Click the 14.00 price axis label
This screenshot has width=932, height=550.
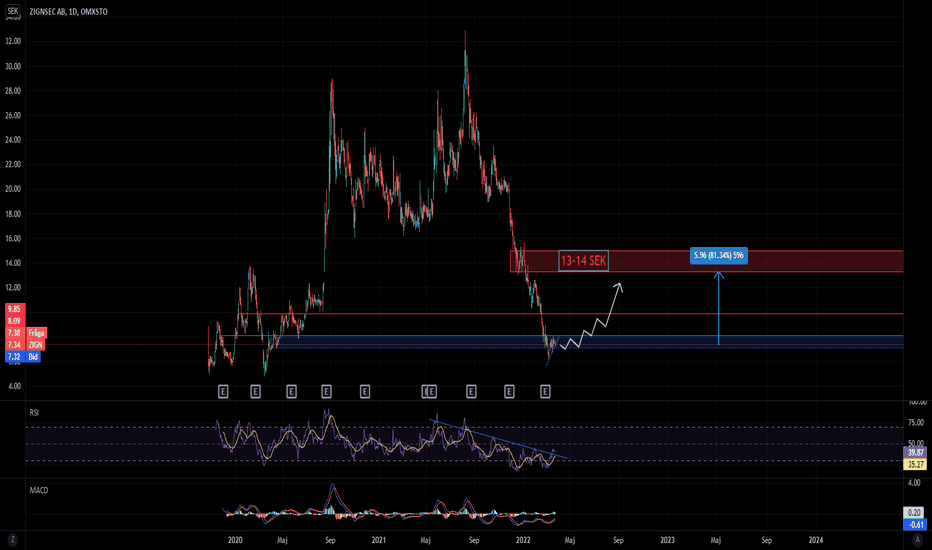click(x=13, y=263)
